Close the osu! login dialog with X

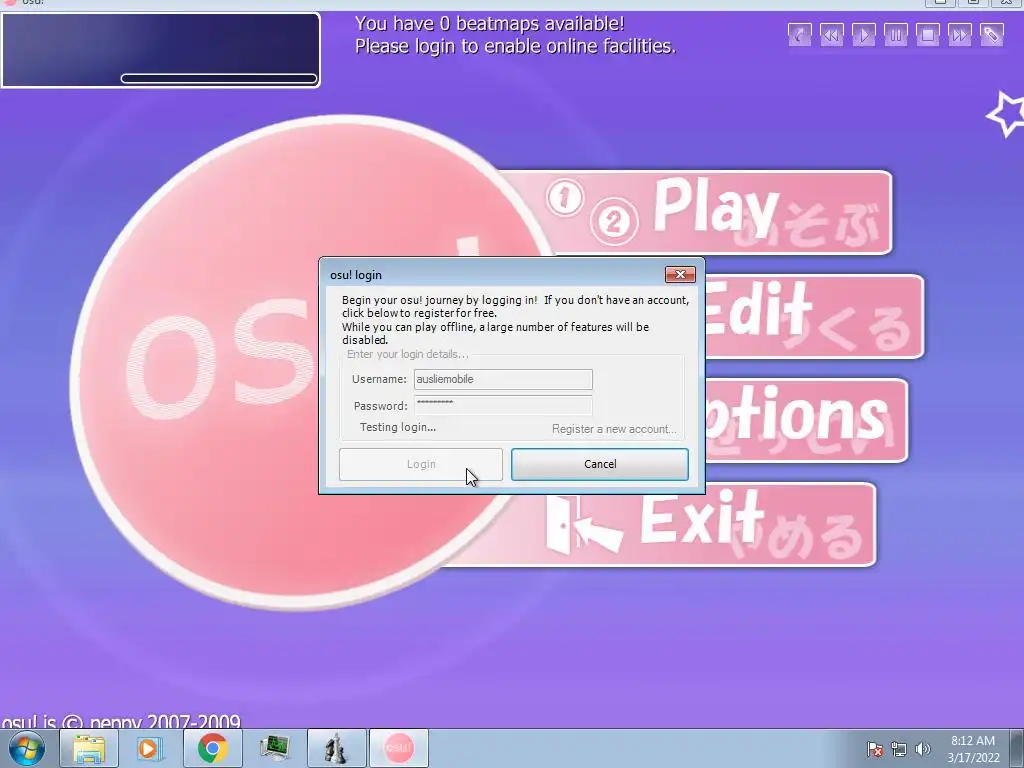[x=680, y=274]
